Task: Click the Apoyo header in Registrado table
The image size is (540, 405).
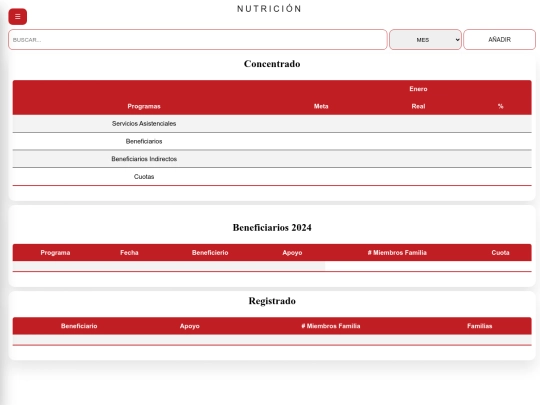Action: pyautogui.click(x=189, y=326)
